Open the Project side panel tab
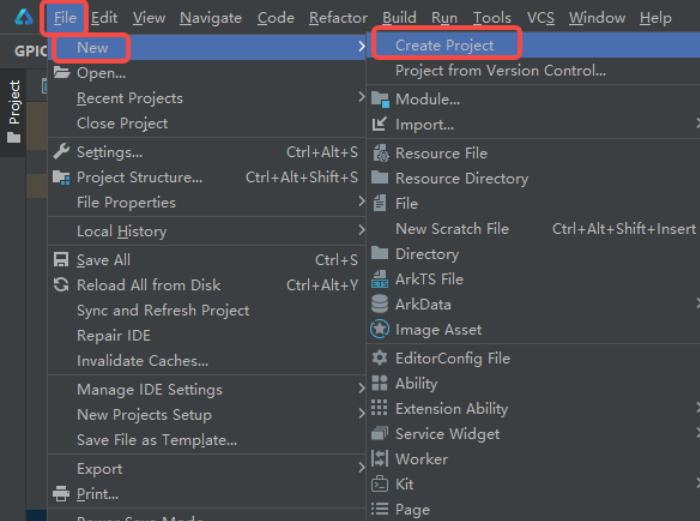Screen dimensions: 700x521 [14, 110]
